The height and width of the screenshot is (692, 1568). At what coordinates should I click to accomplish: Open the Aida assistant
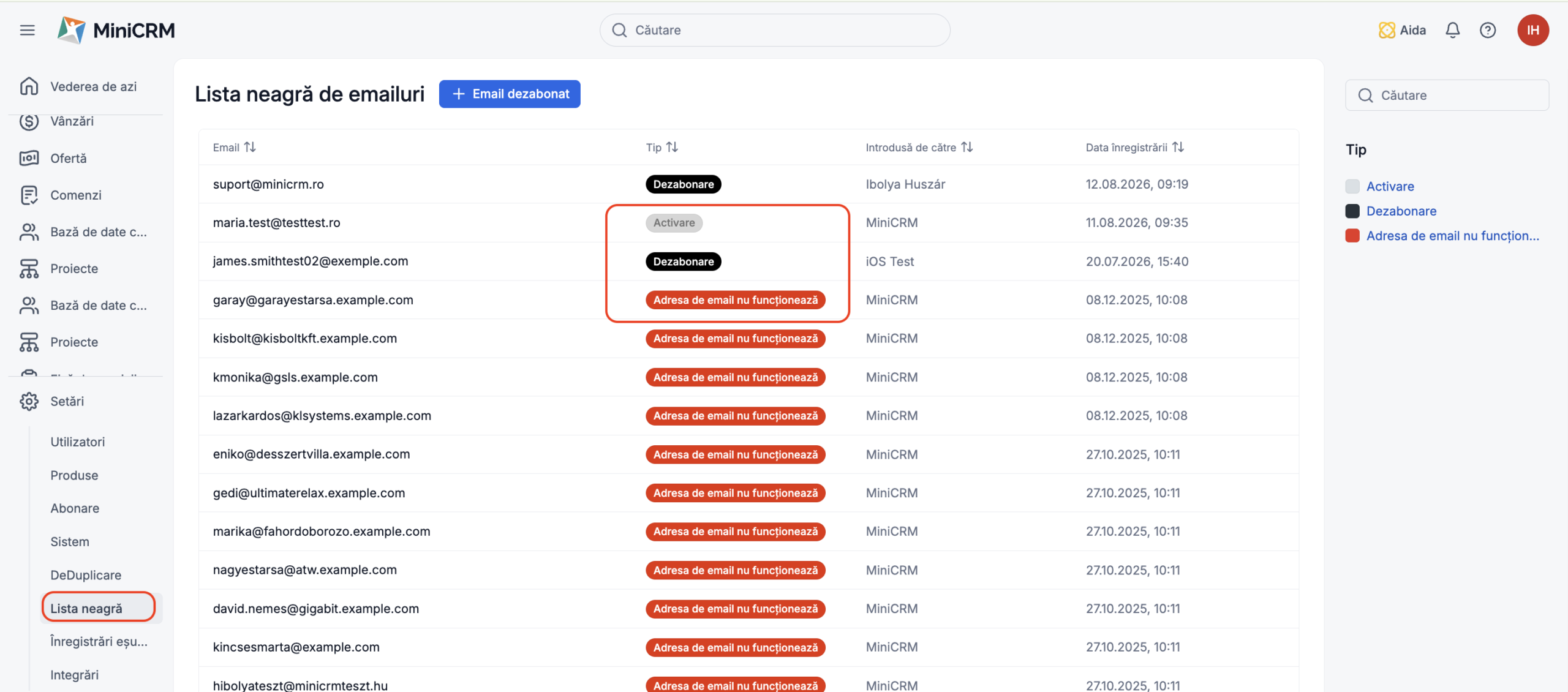(1402, 30)
